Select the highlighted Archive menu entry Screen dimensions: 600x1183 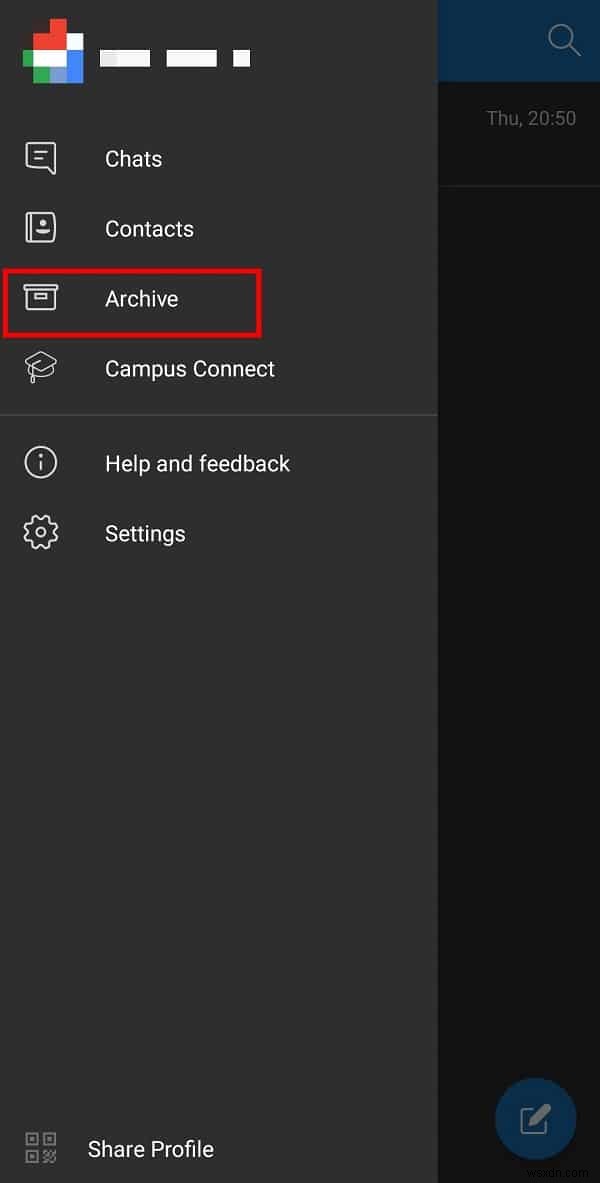point(141,298)
